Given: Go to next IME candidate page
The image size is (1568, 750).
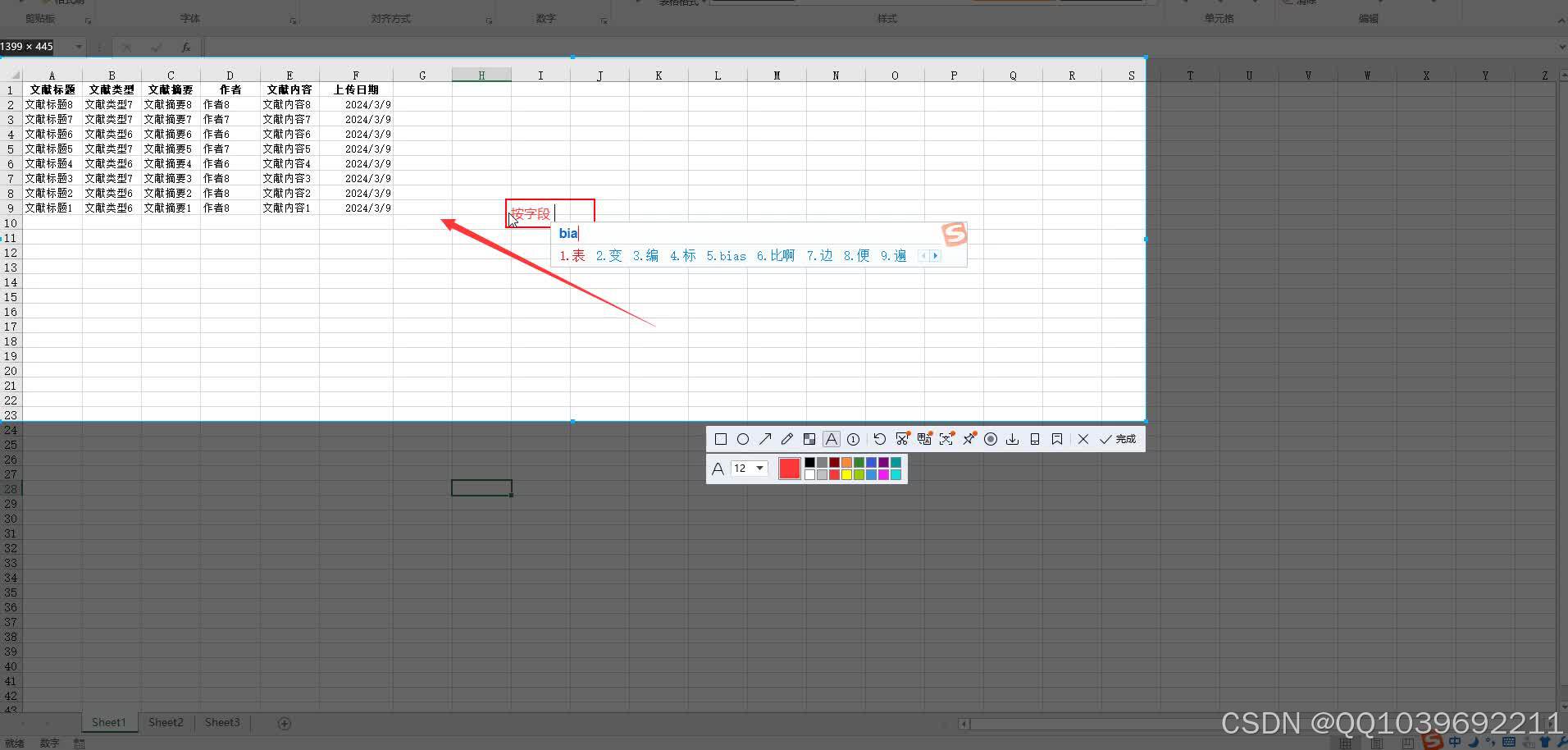Looking at the screenshot, I should (x=935, y=256).
